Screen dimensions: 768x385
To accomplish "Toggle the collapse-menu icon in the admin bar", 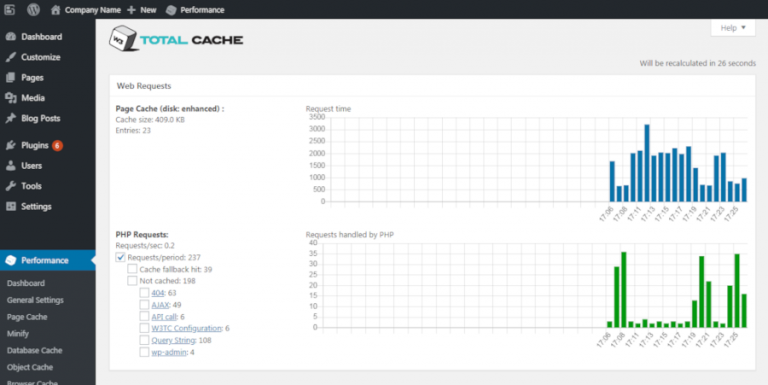I will pyautogui.click(x=9, y=9).
